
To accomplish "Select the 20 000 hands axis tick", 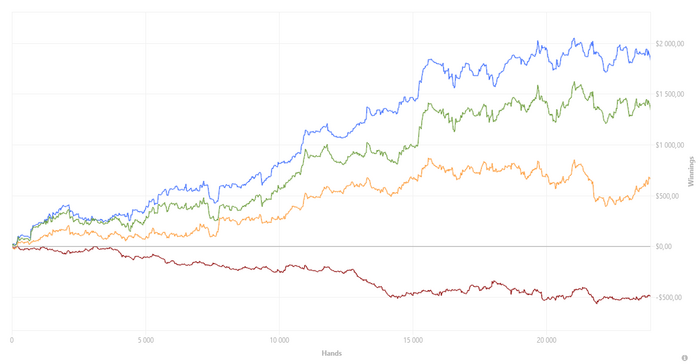I will pos(546,340).
